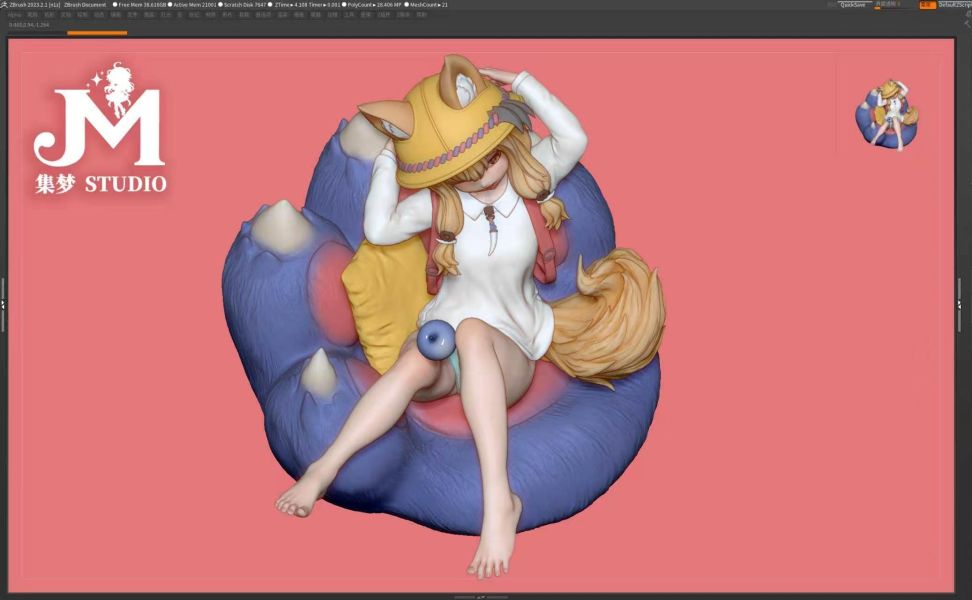
Task: Click the QuickSave button
Action: click(852, 5)
